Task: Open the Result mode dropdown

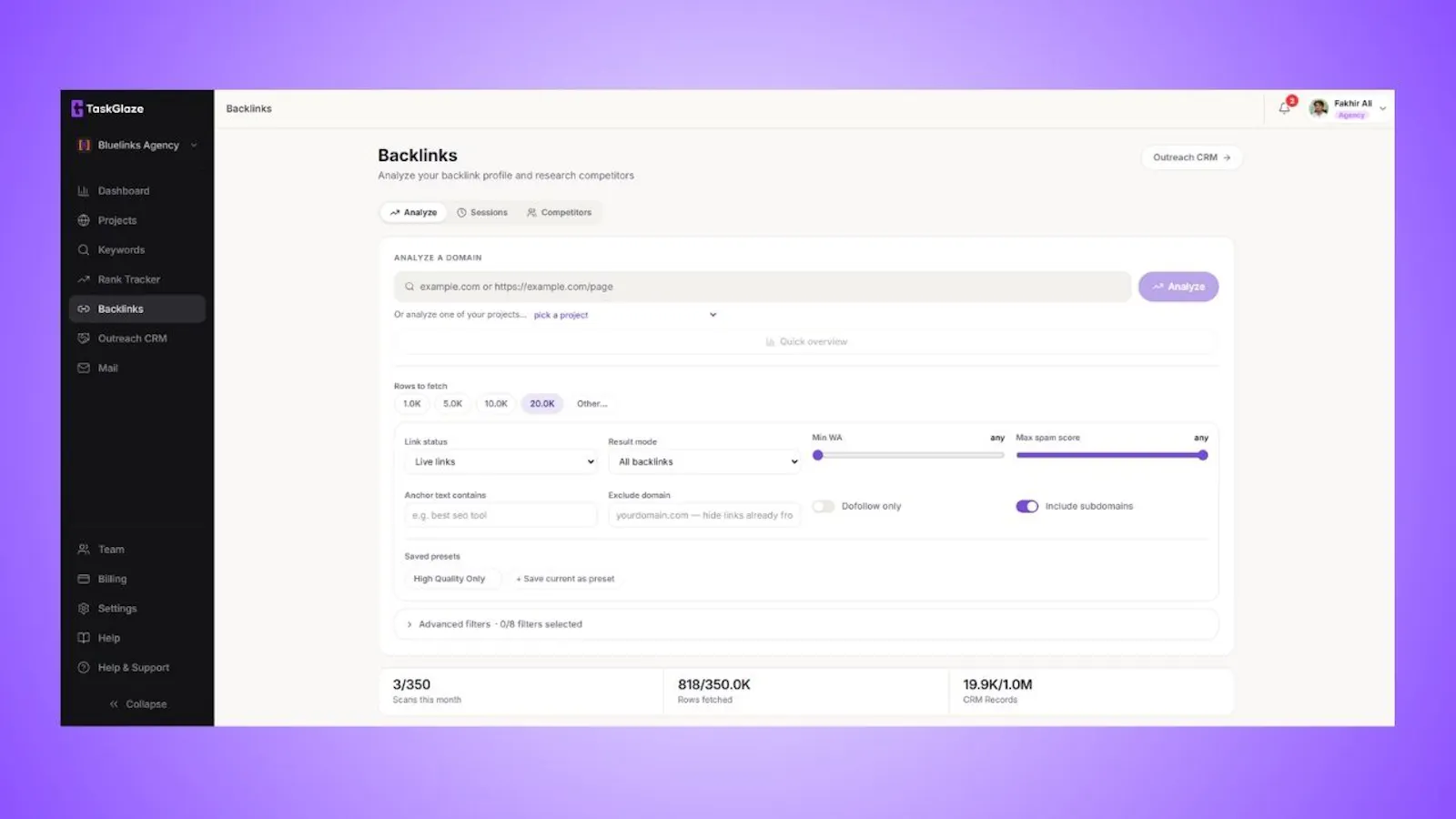Action: (704, 462)
